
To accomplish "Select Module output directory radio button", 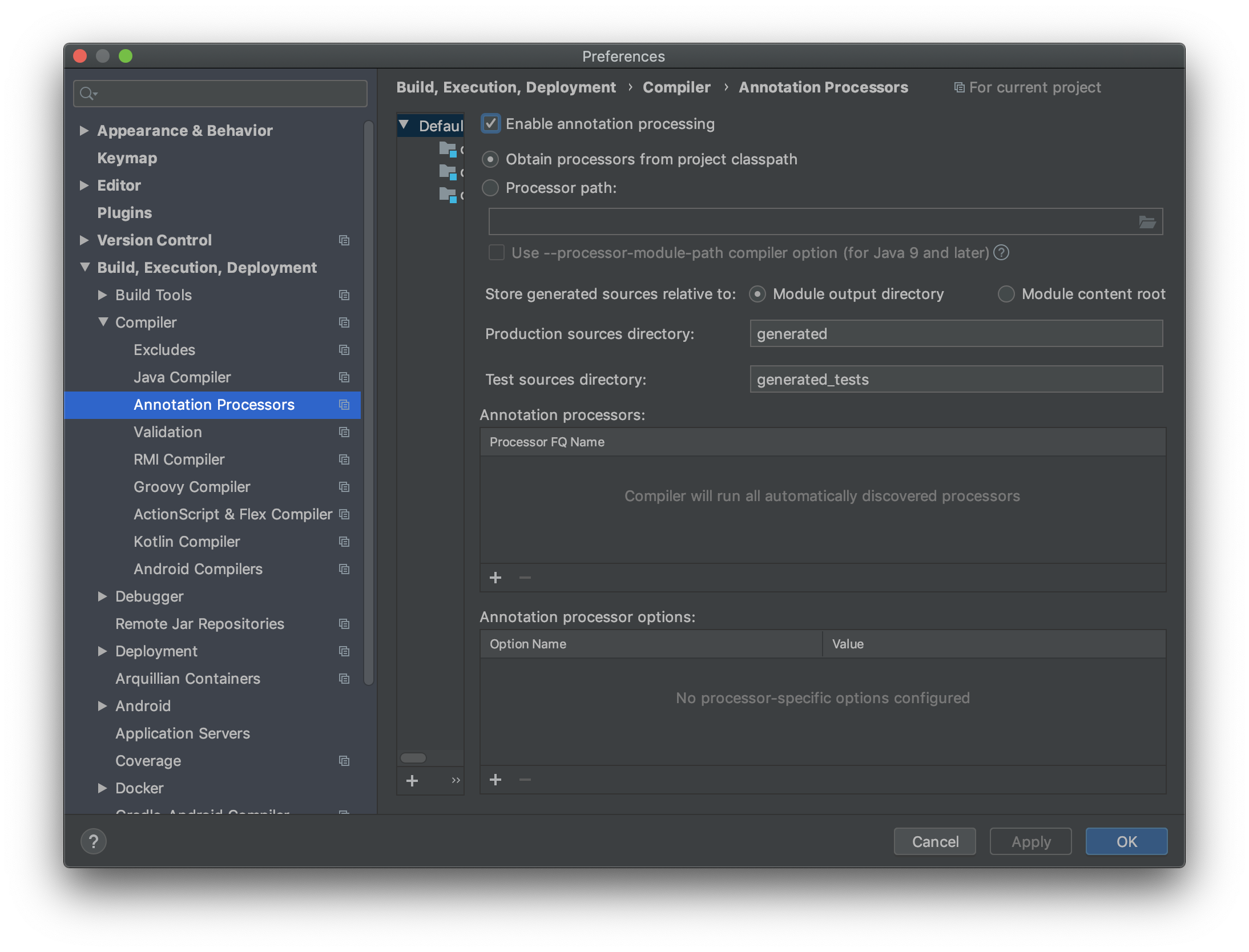I will click(x=758, y=294).
